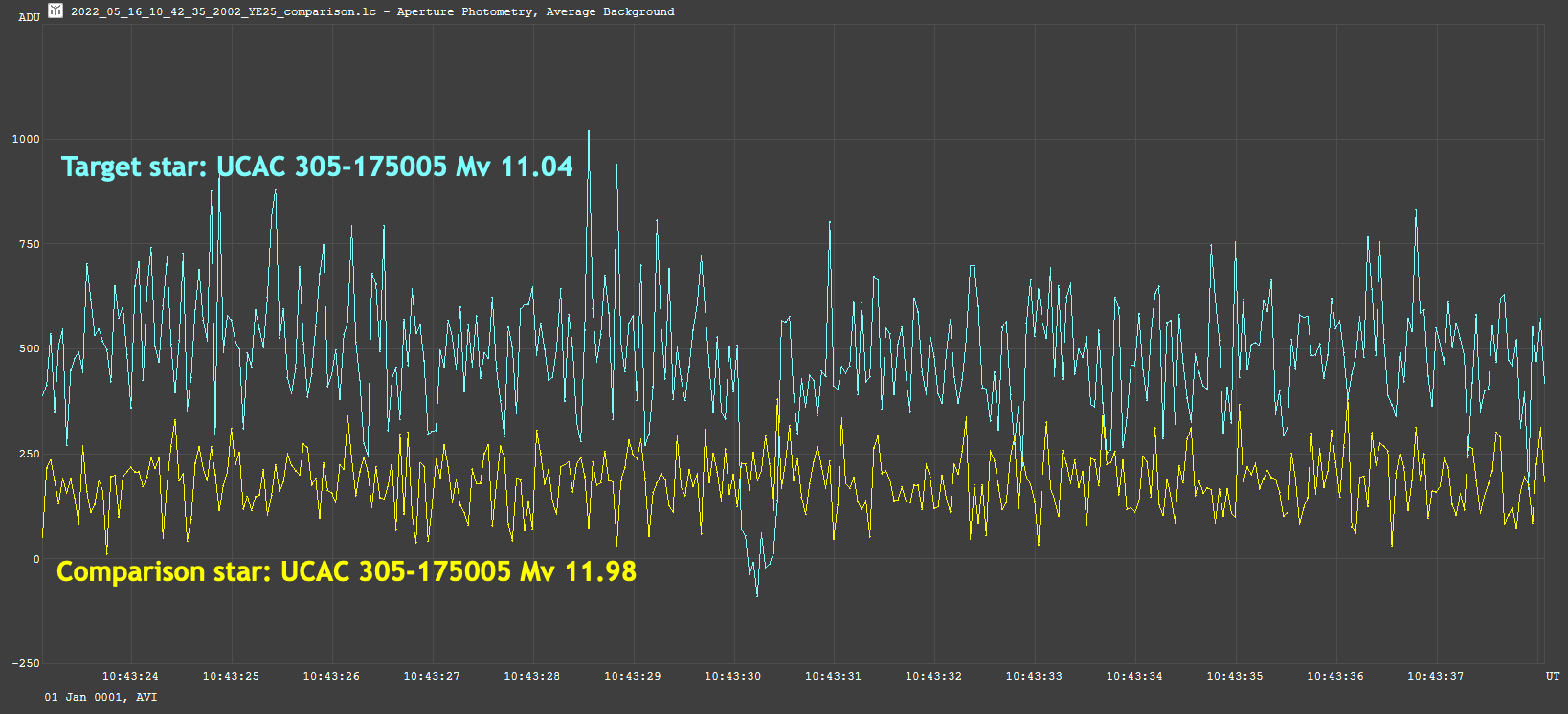Screen dimensions: 1568x714
Task: Click the "01 Jan 0001, AVI" footer text
Action: [x=101, y=697]
